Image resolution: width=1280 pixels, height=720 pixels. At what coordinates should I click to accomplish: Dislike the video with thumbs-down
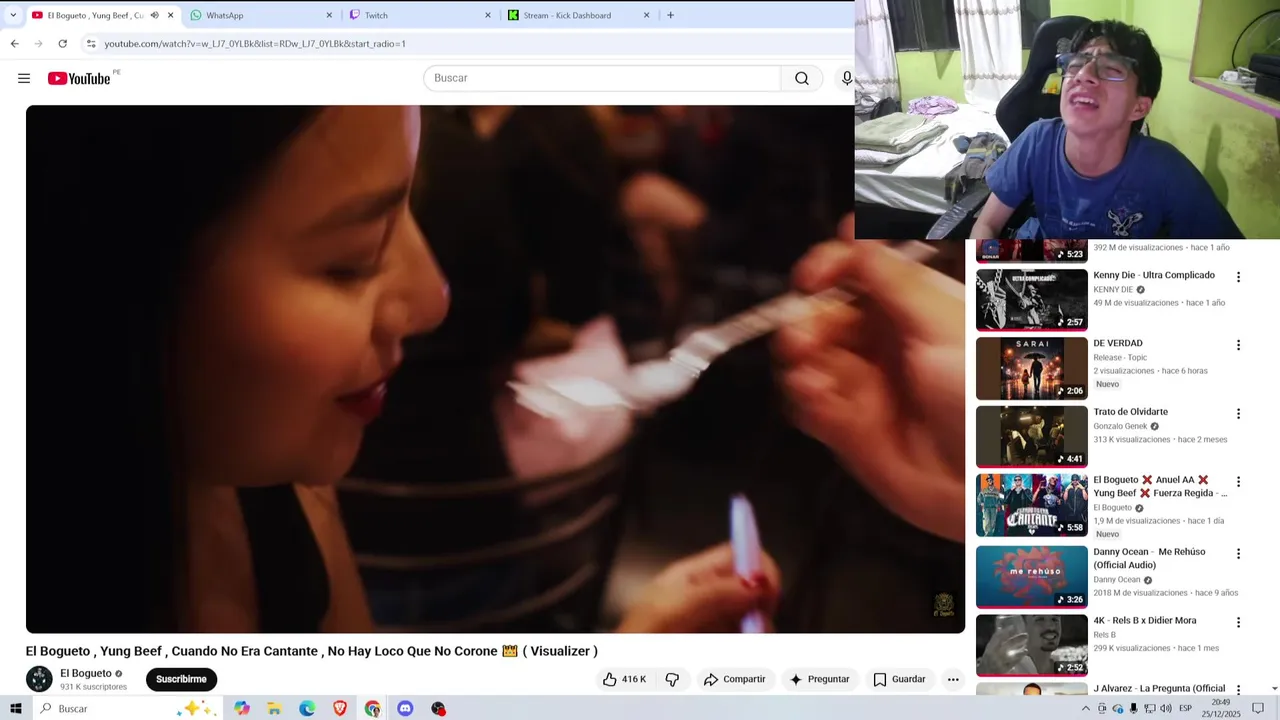coord(672,679)
